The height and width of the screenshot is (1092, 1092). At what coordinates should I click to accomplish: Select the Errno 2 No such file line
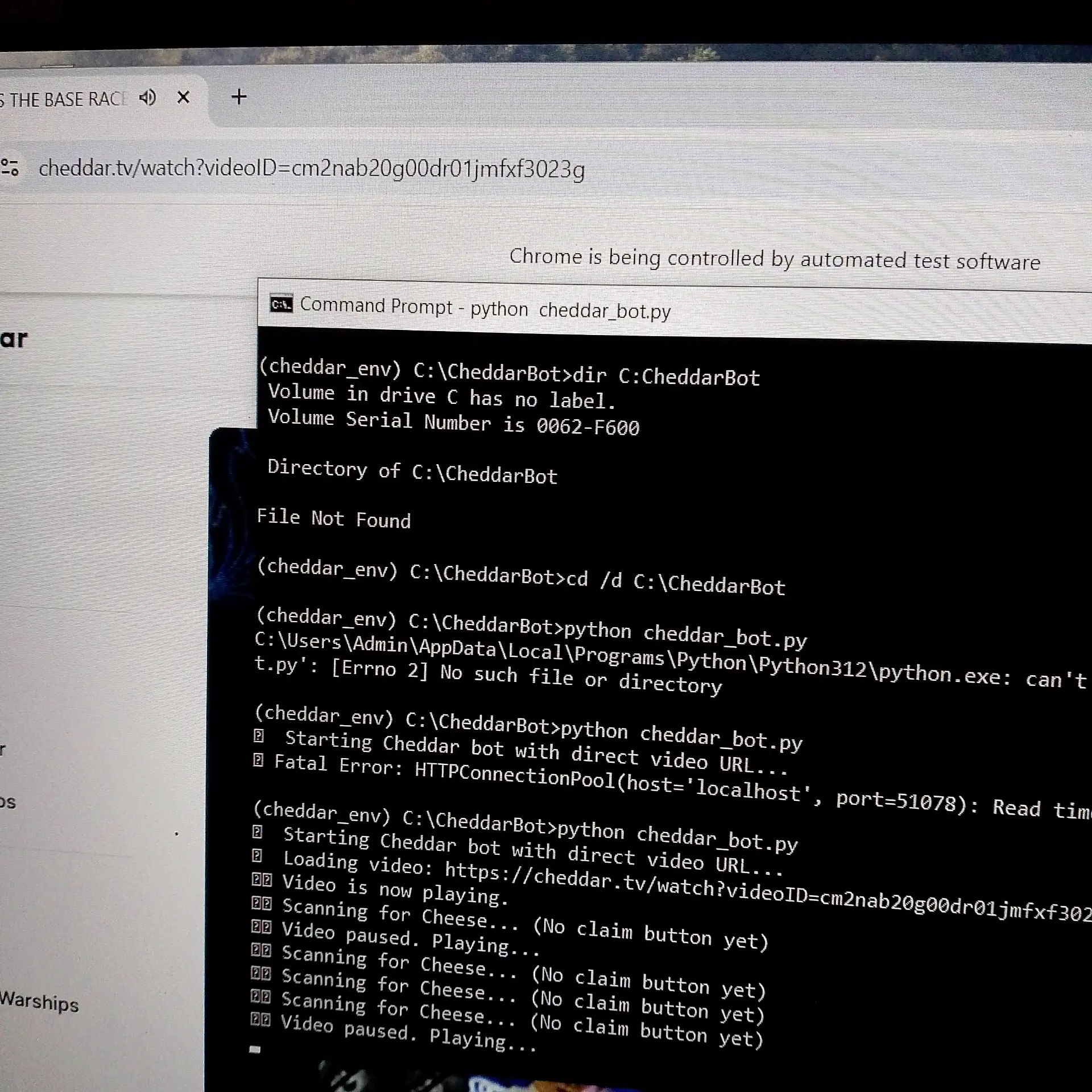(489, 675)
